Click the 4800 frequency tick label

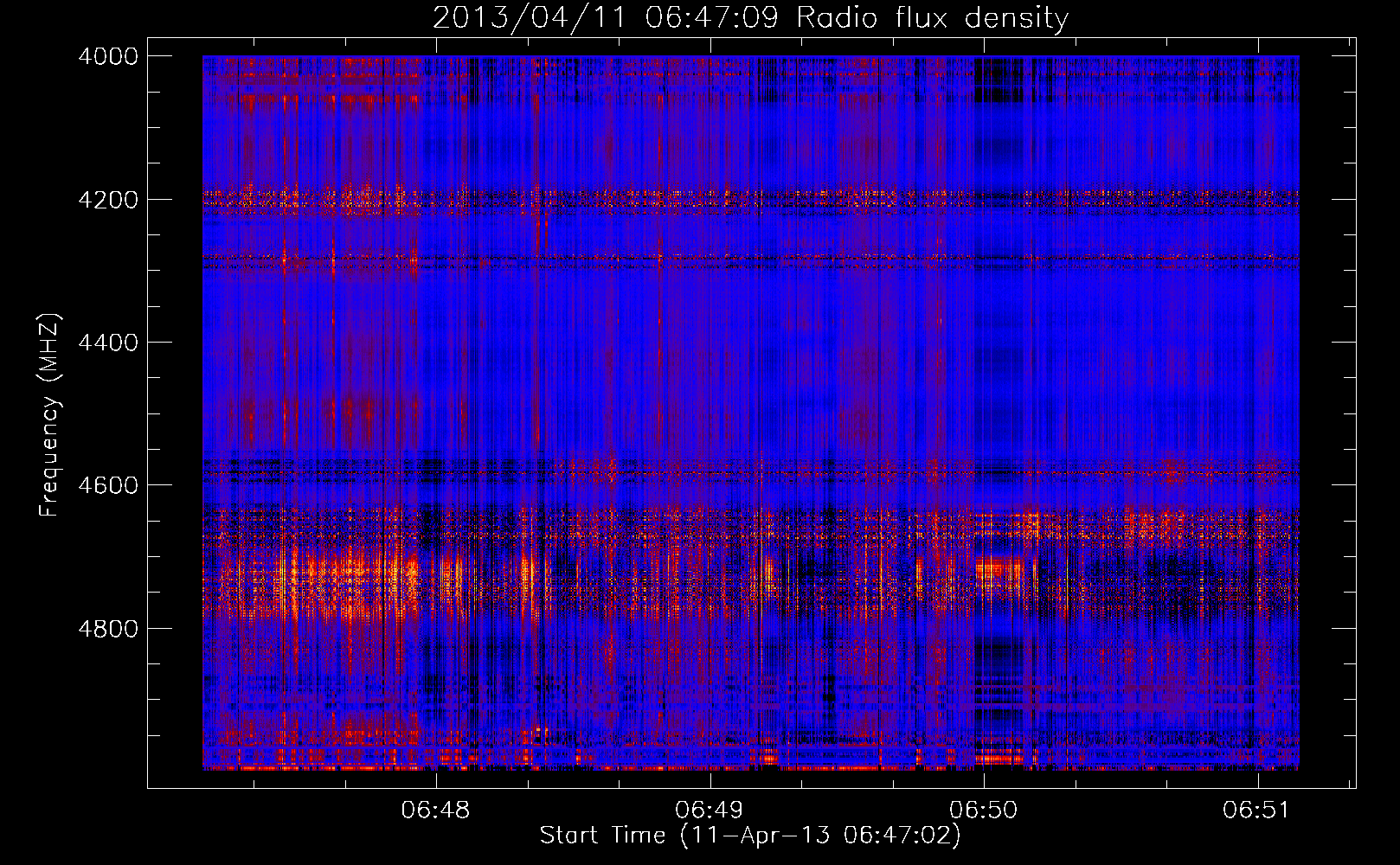point(108,629)
